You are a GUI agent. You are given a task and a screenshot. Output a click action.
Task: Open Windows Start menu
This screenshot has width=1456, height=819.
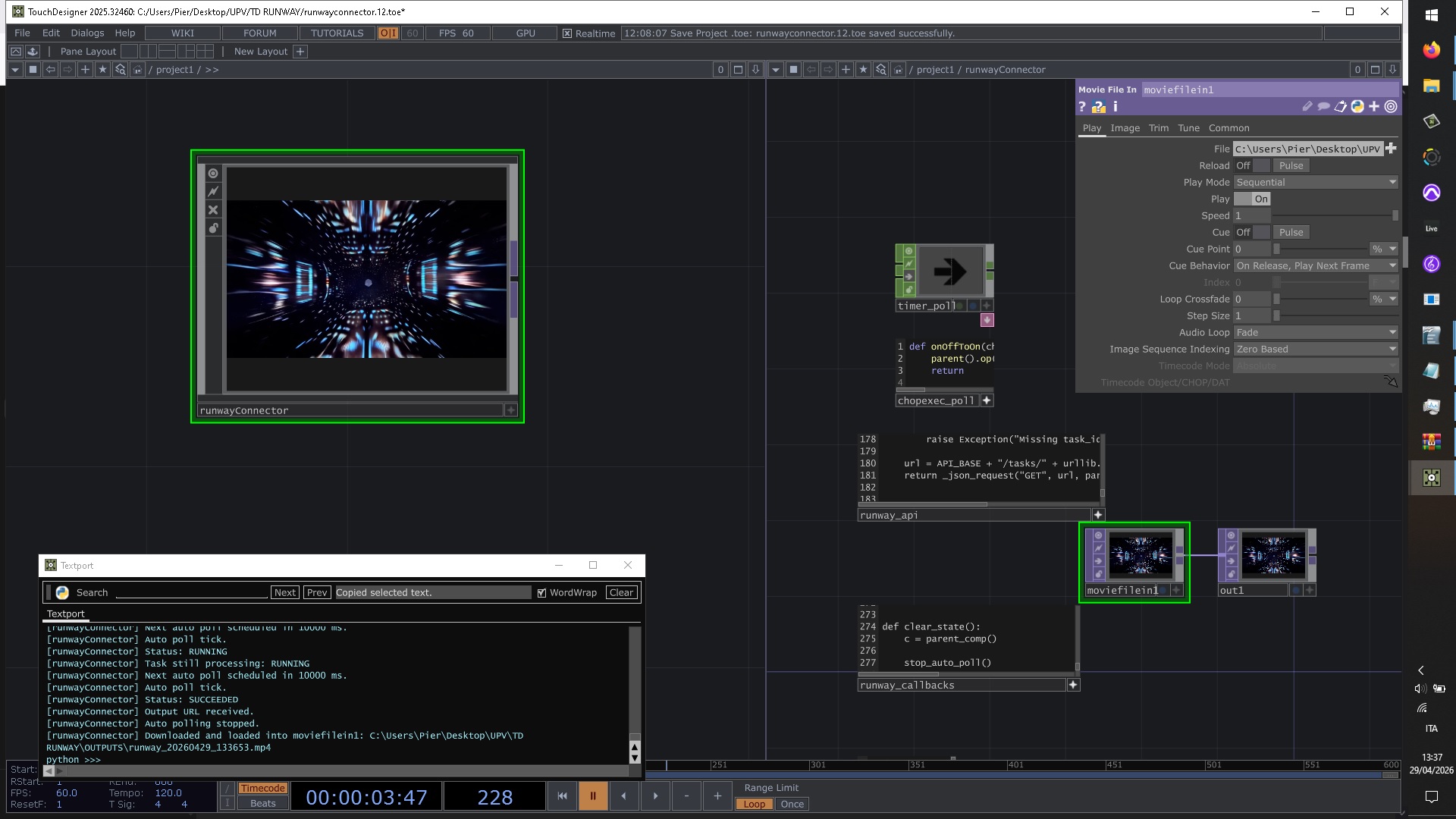(1432, 14)
